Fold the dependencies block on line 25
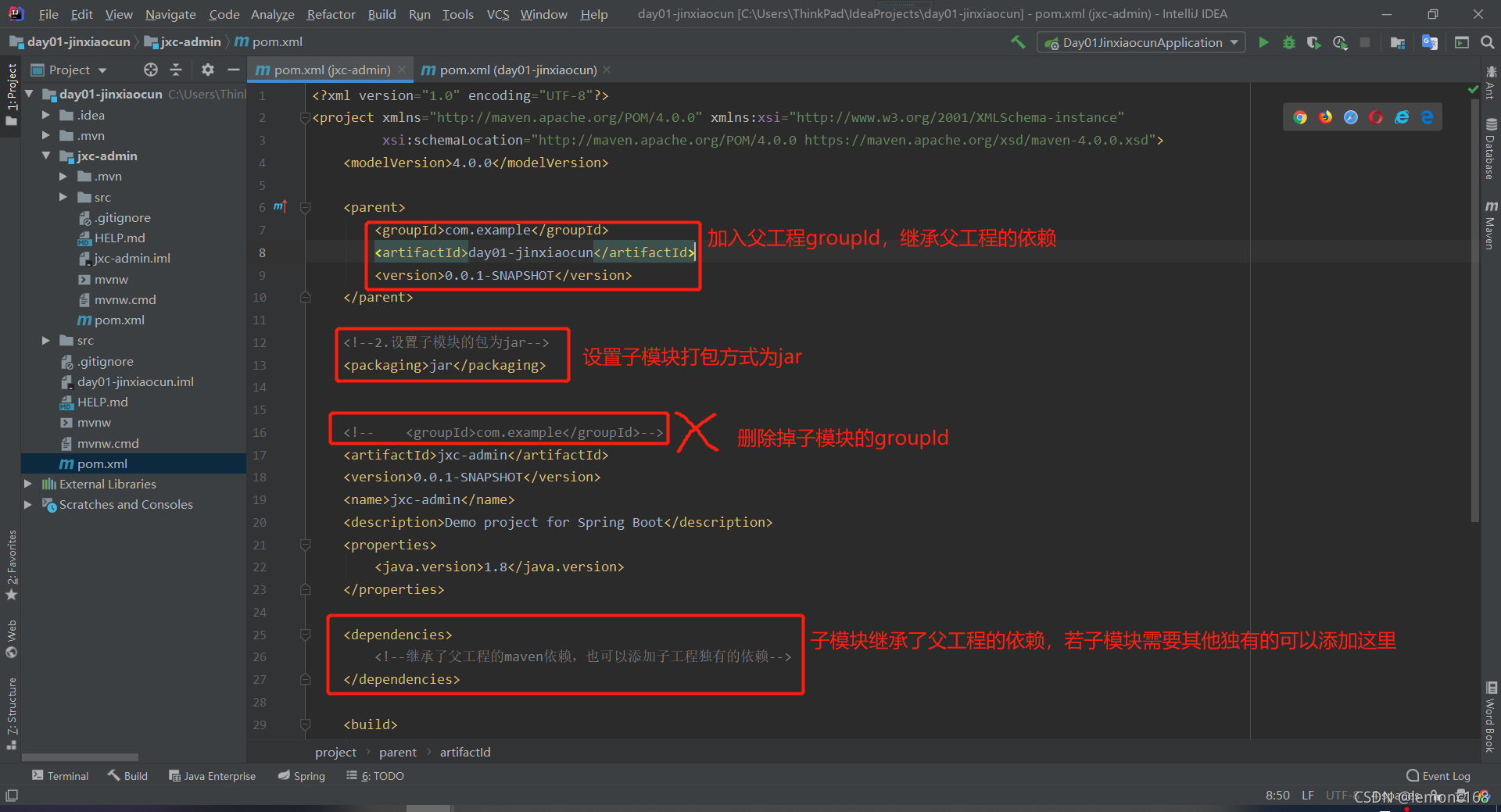The width and height of the screenshot is (1501, 812). click(306, 635)
